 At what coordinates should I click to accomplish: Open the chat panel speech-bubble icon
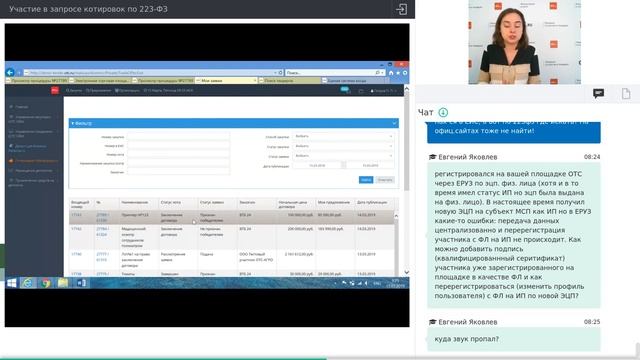pyautogui.click(x=598, y=94)
